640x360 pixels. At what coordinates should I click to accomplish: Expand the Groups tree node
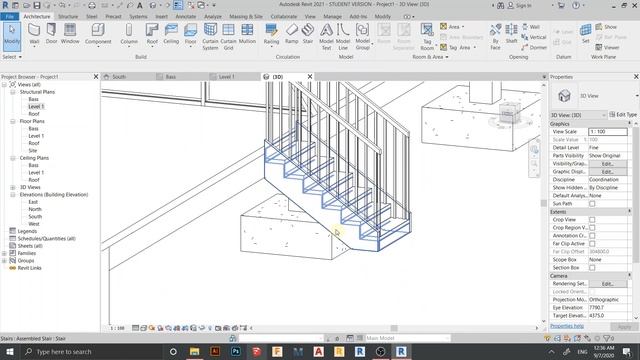pyautogui.click(x=4, y=261)
